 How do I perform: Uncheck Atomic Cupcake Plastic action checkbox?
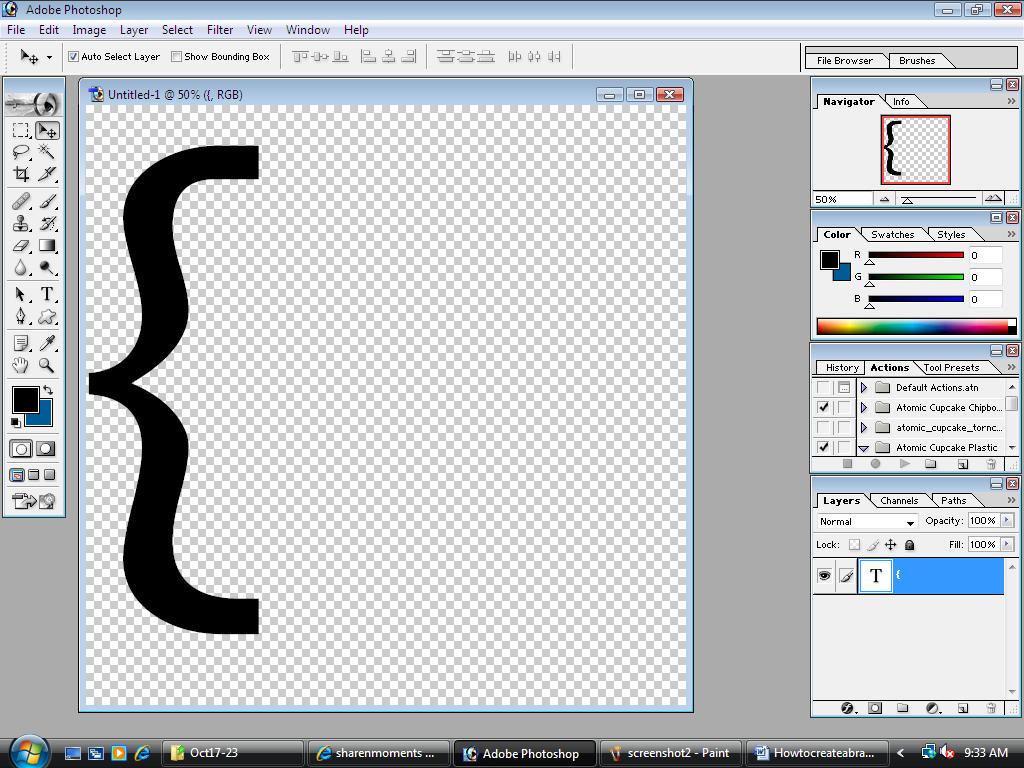coord(824,447)
